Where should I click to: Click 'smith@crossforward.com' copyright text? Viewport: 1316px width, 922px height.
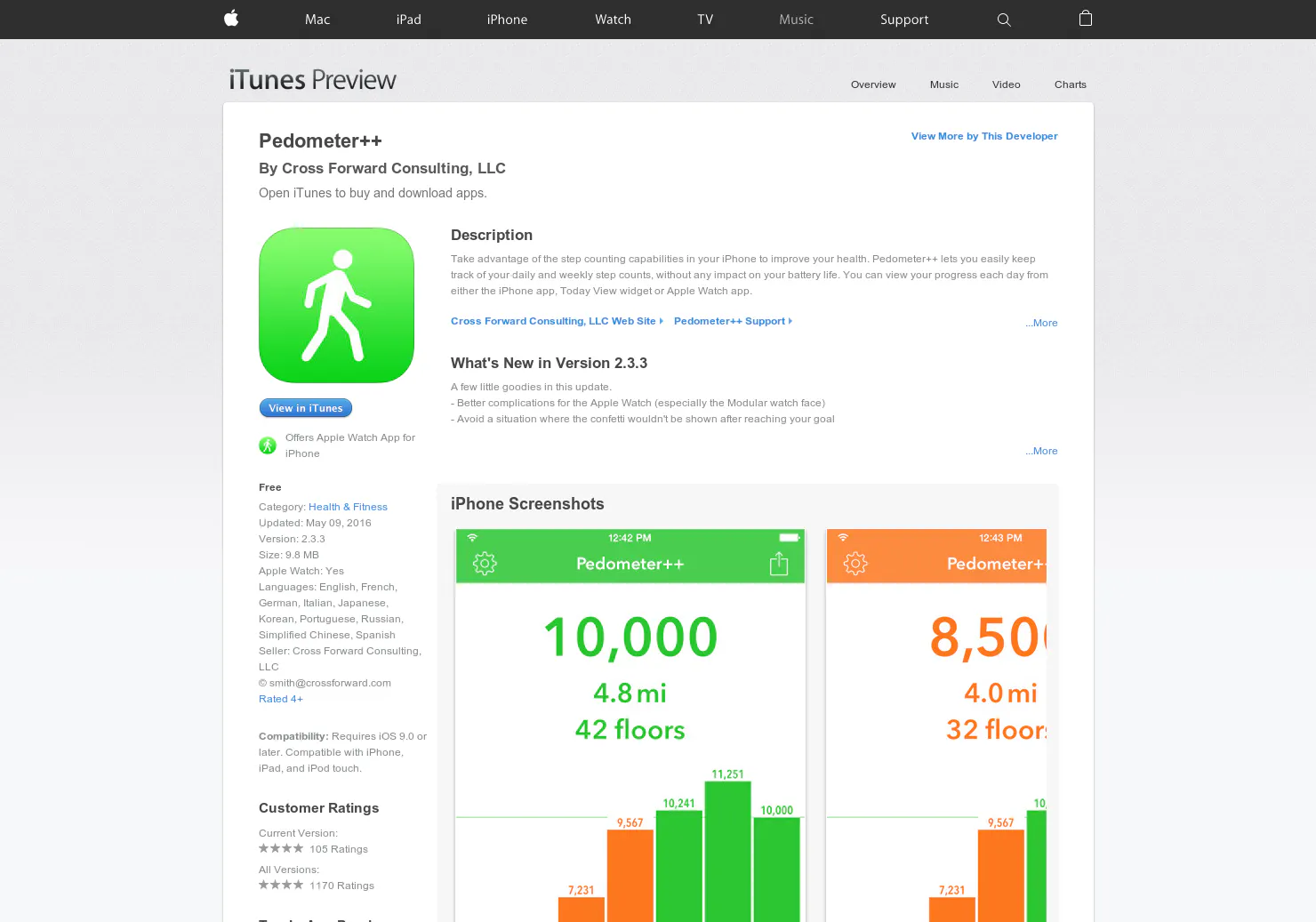pos(325,683)
